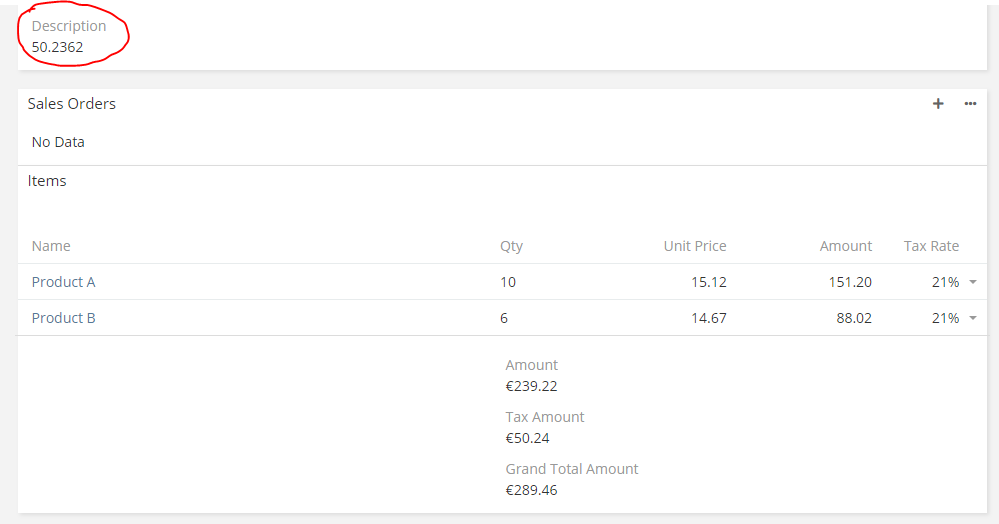
Task: Click the Amount column header
Action: click(x=845, y=246)
